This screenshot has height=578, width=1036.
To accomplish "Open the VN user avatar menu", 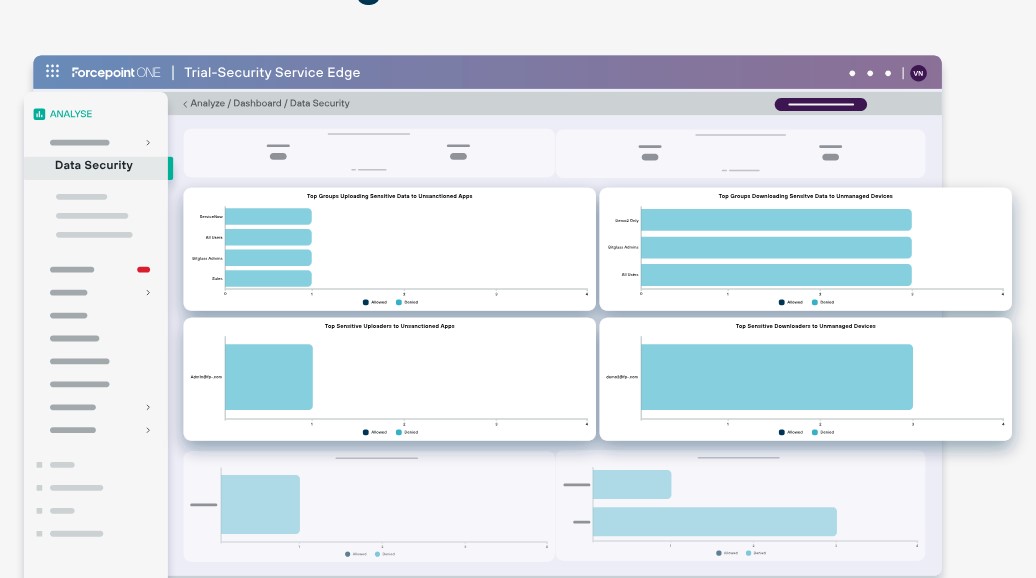I will pos(918,73).
